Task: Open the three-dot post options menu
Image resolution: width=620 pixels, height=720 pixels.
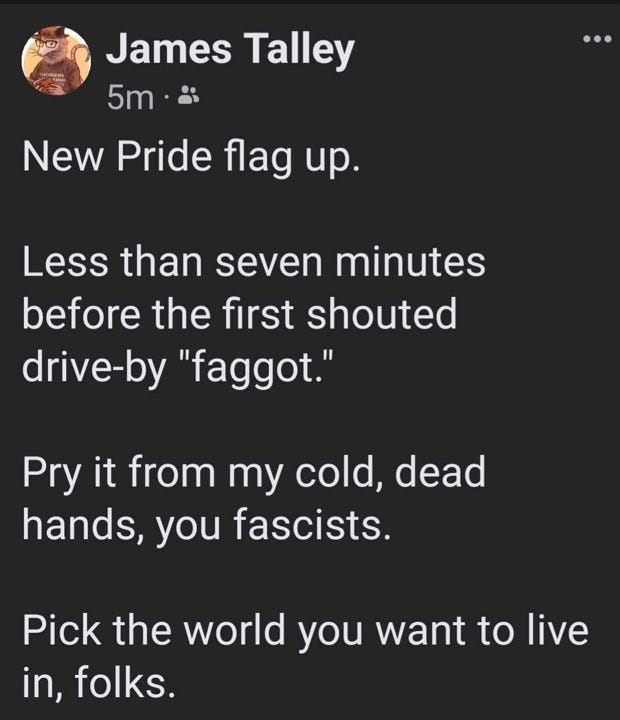Action: [x=597, y=39]
